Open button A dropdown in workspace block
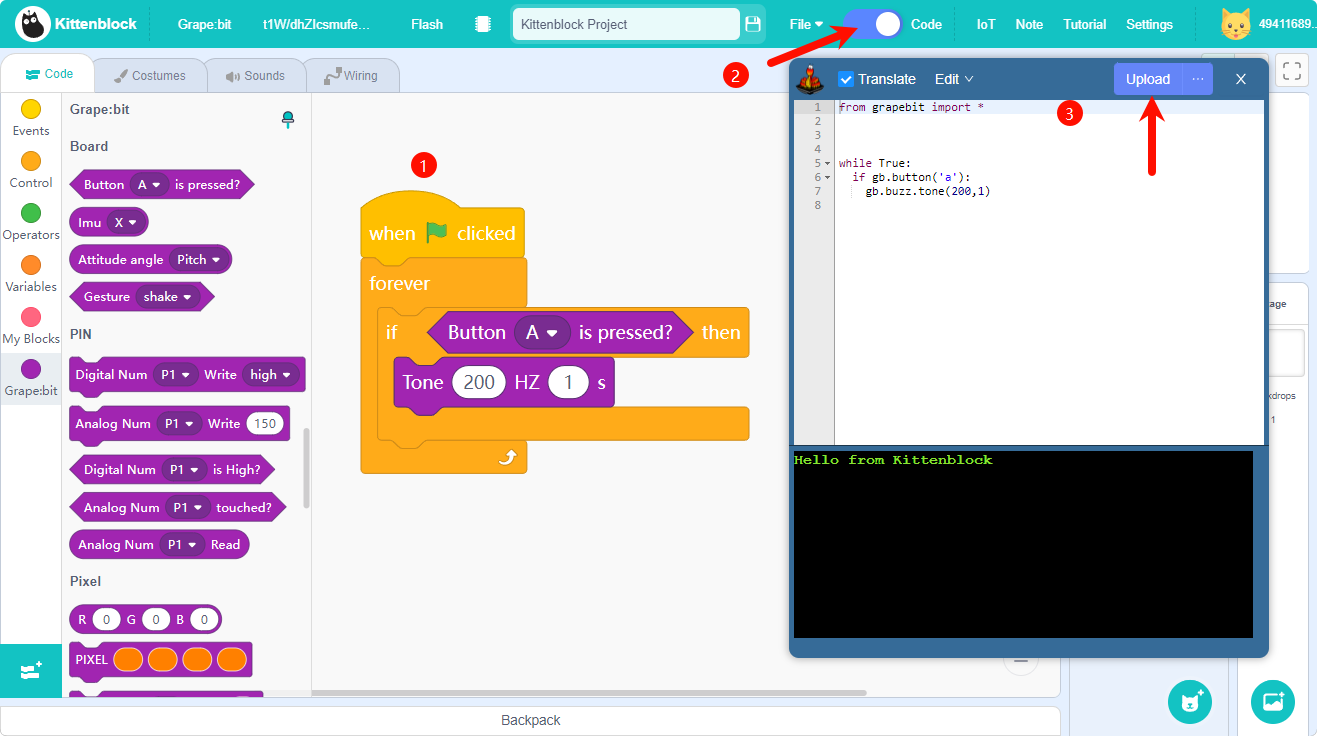This screenshot has width=1317, height=736. (542, 332)
